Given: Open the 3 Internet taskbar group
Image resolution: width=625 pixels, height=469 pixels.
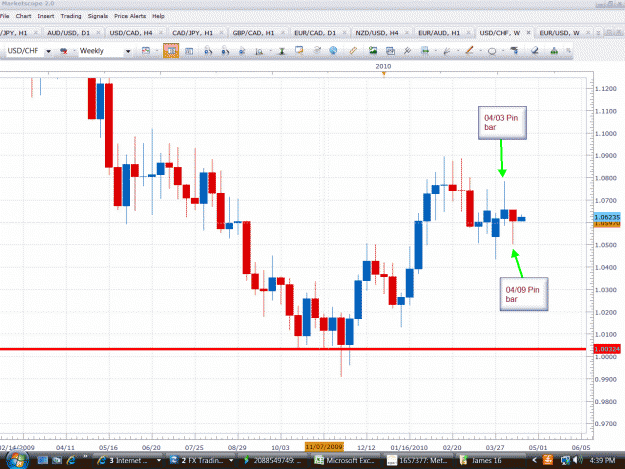Looking at the screenshot, I should (130, 461).
